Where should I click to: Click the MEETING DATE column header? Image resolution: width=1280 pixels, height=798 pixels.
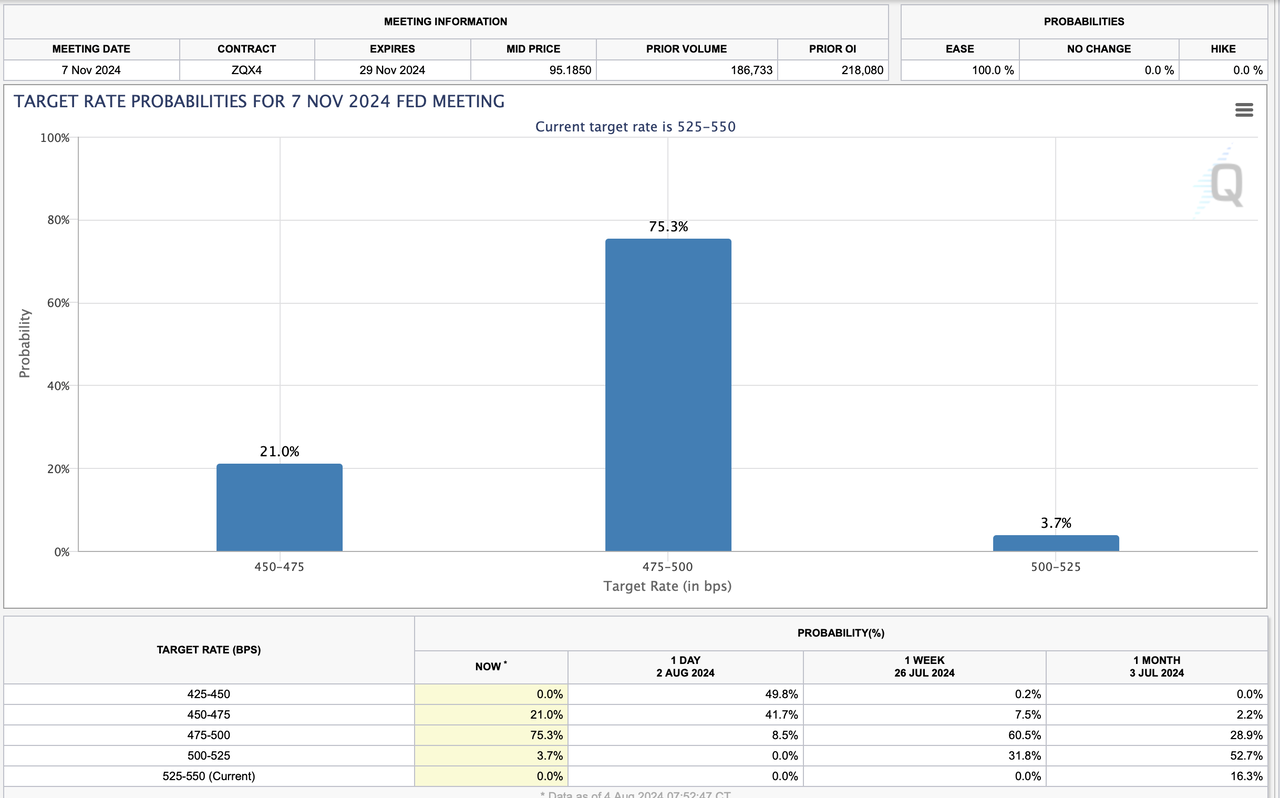tap(91, 49)
